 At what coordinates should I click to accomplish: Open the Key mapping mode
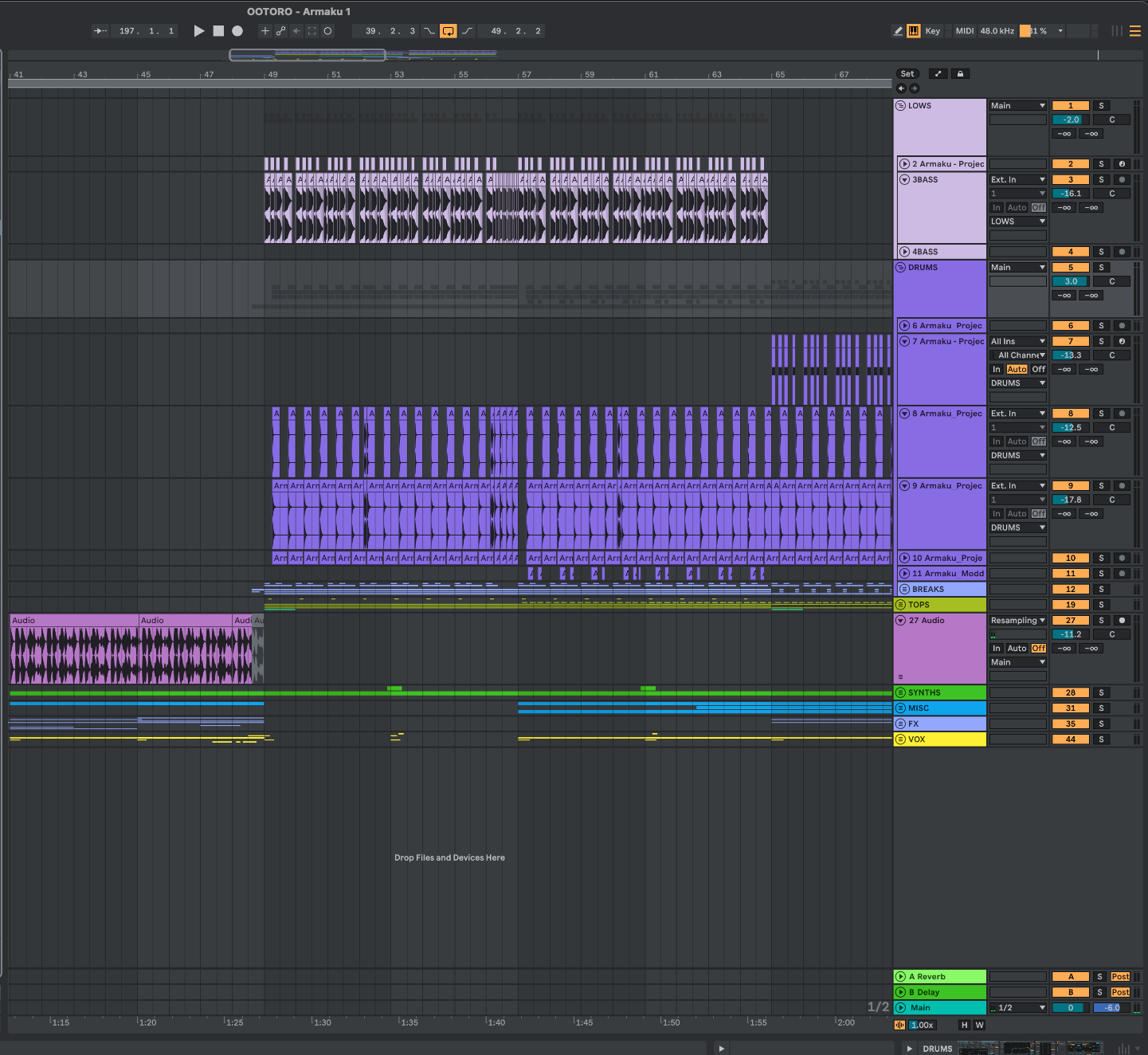932,31
